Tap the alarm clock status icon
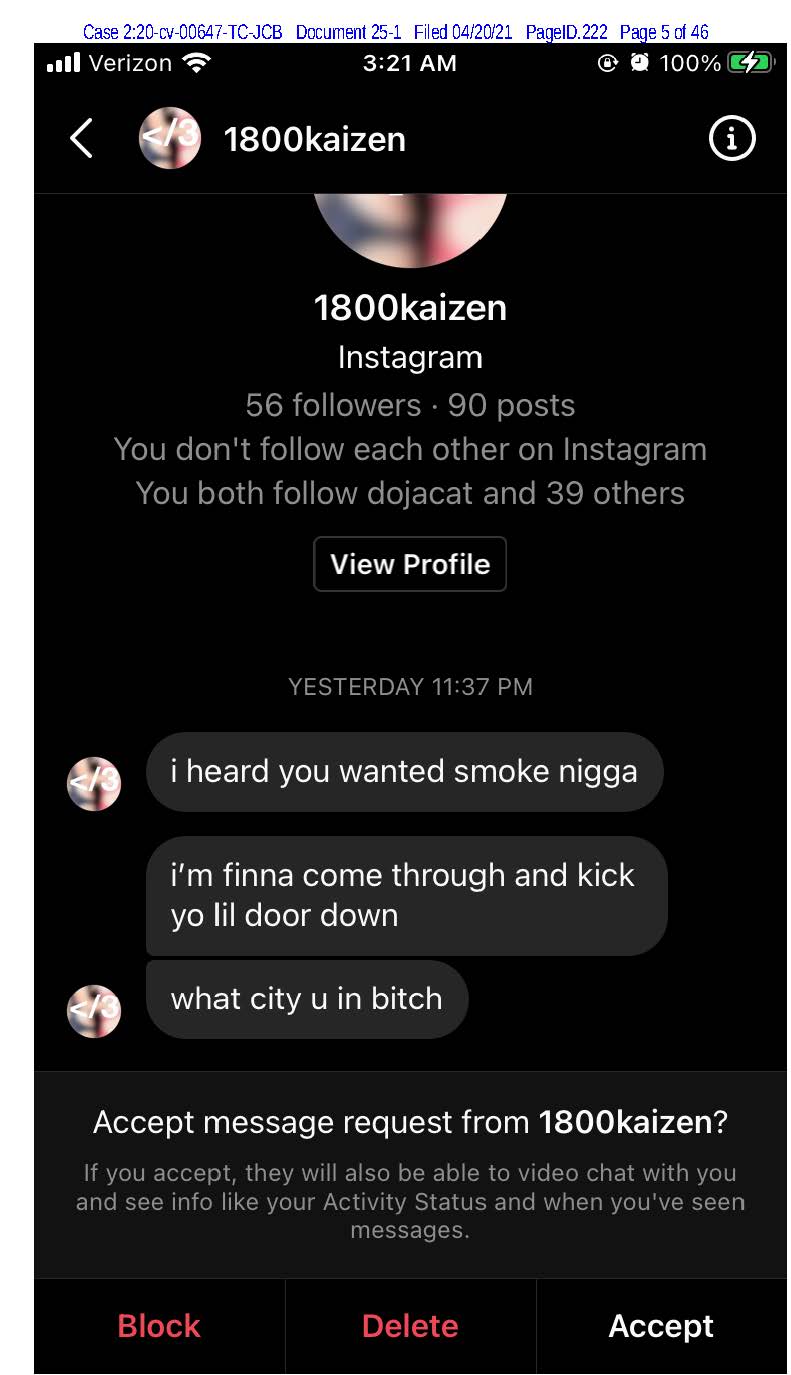This screenshot has width=791, height=1375. 639,63
